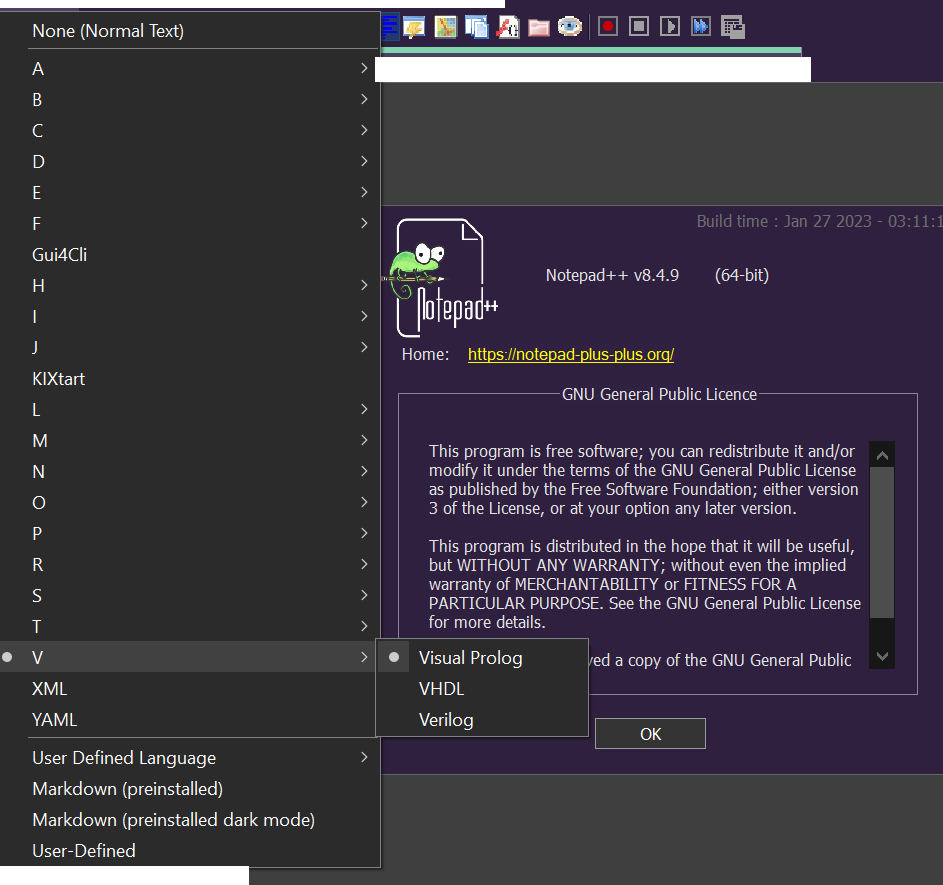Screen dimensions: 943x885
Task: Expand the A languages submenu
Action: pyautogui.click(x=190, y=69)
